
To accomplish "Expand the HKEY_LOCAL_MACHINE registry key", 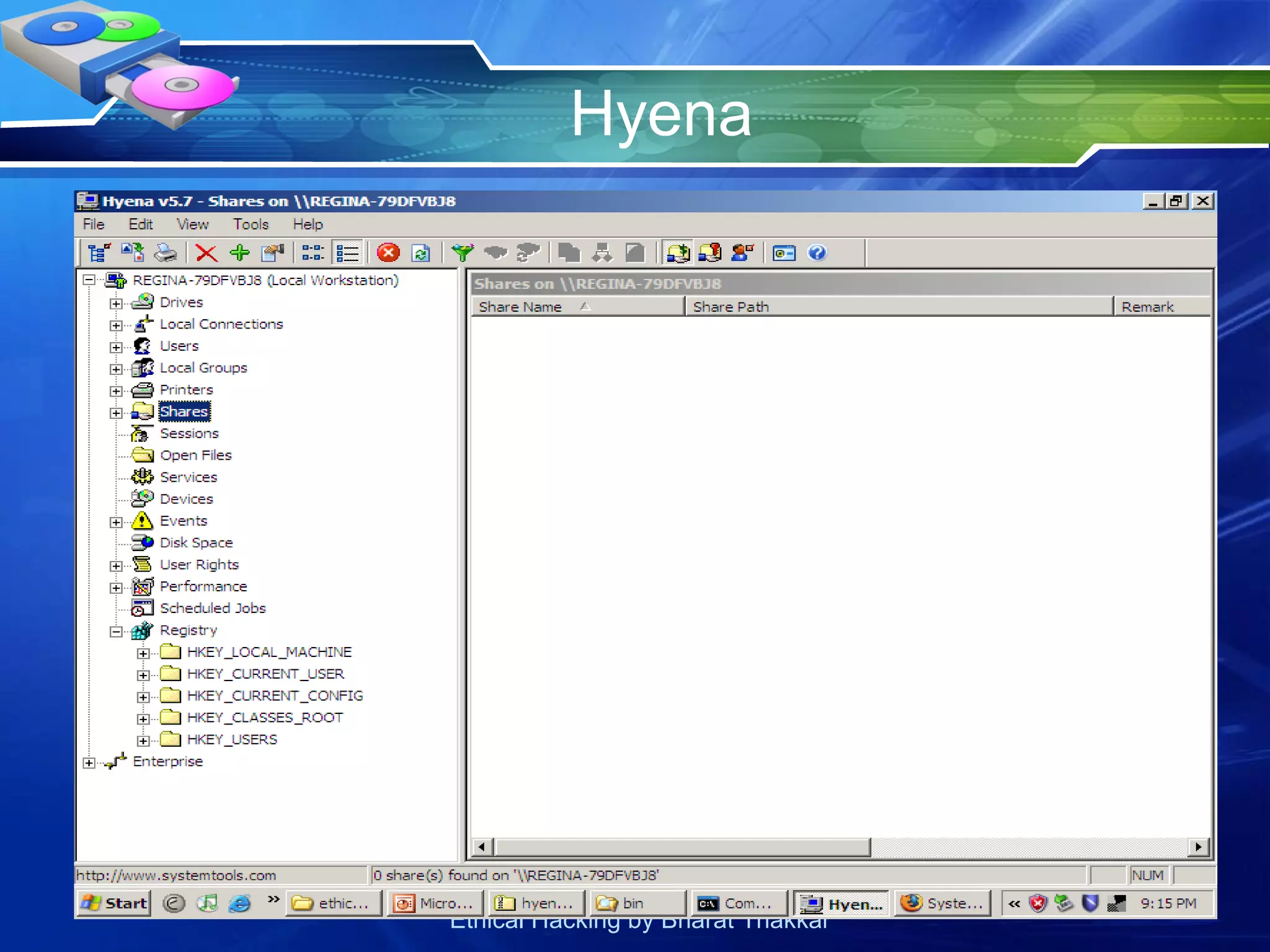I will (x=143, y=653).
